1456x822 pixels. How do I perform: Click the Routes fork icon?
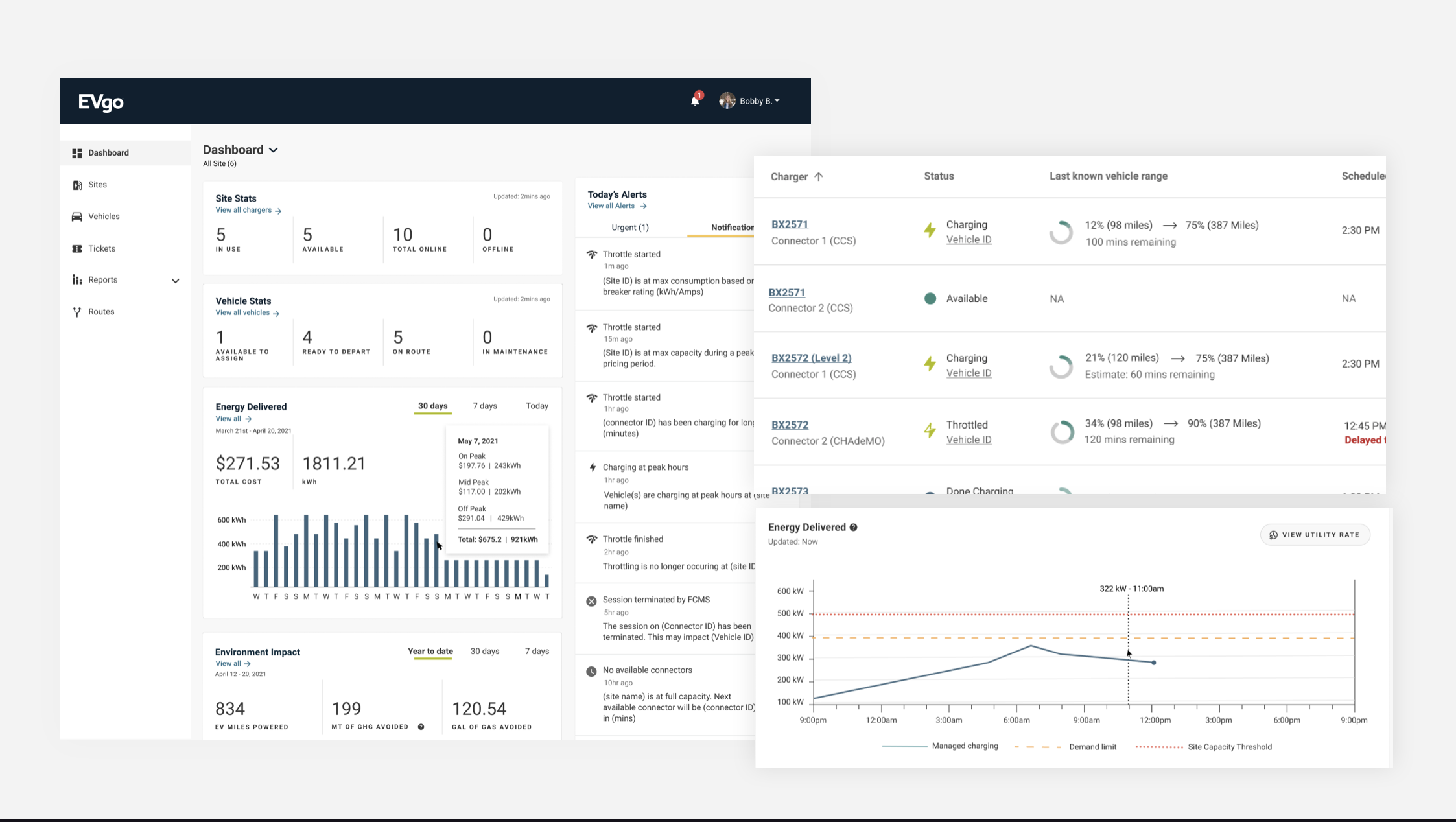pos(77,312)
